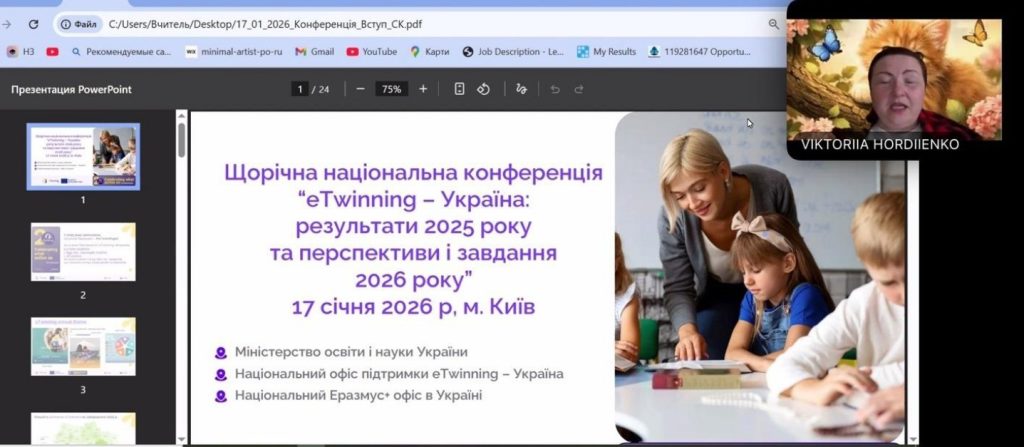Open the My Results bookmark
Screen dimensions: 1024x447
606,52
